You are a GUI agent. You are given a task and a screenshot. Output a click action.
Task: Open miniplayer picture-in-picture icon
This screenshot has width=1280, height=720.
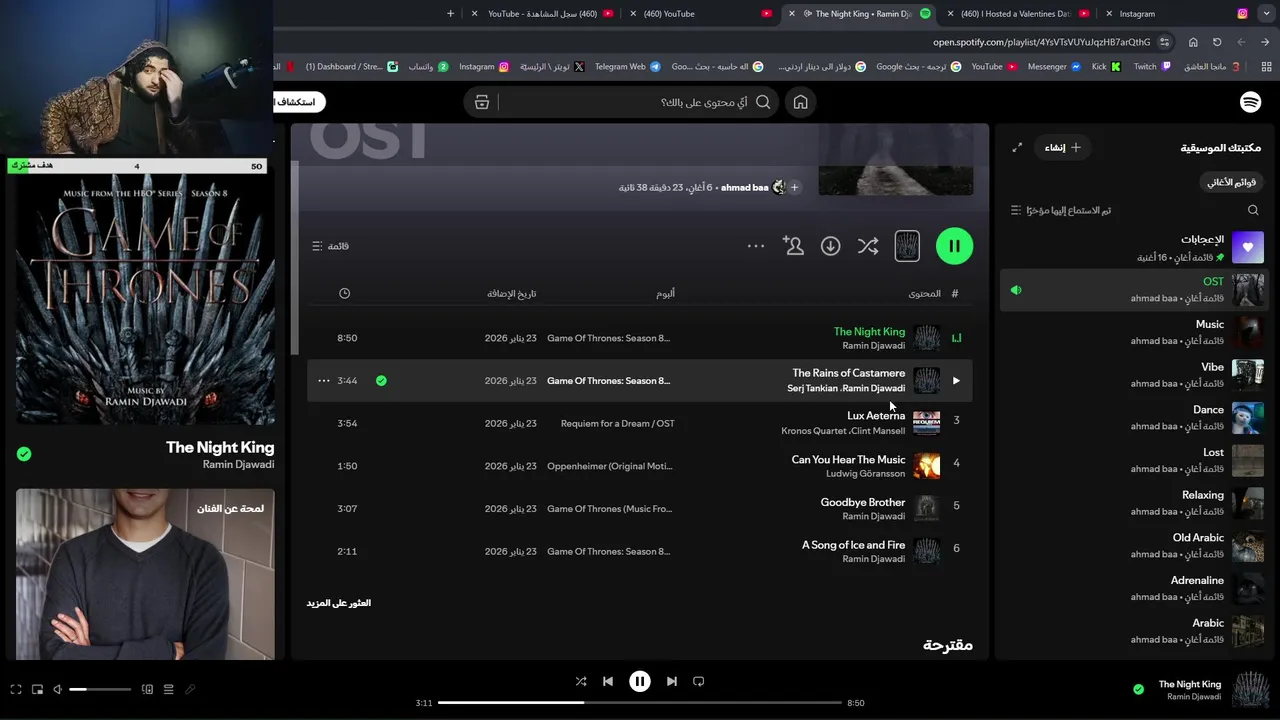(37, 689)
